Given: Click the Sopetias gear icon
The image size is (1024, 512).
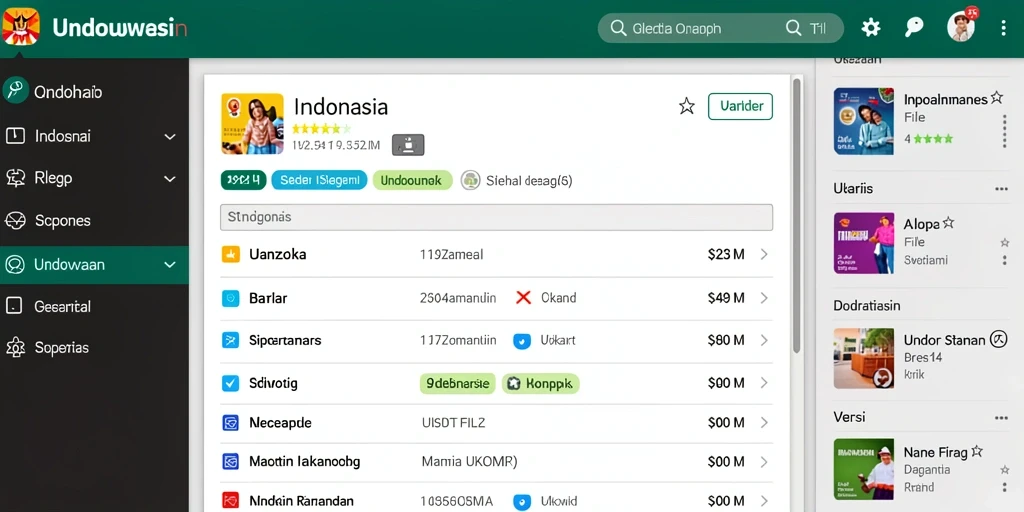Looking at the screenshot, I should click(14, 347).
